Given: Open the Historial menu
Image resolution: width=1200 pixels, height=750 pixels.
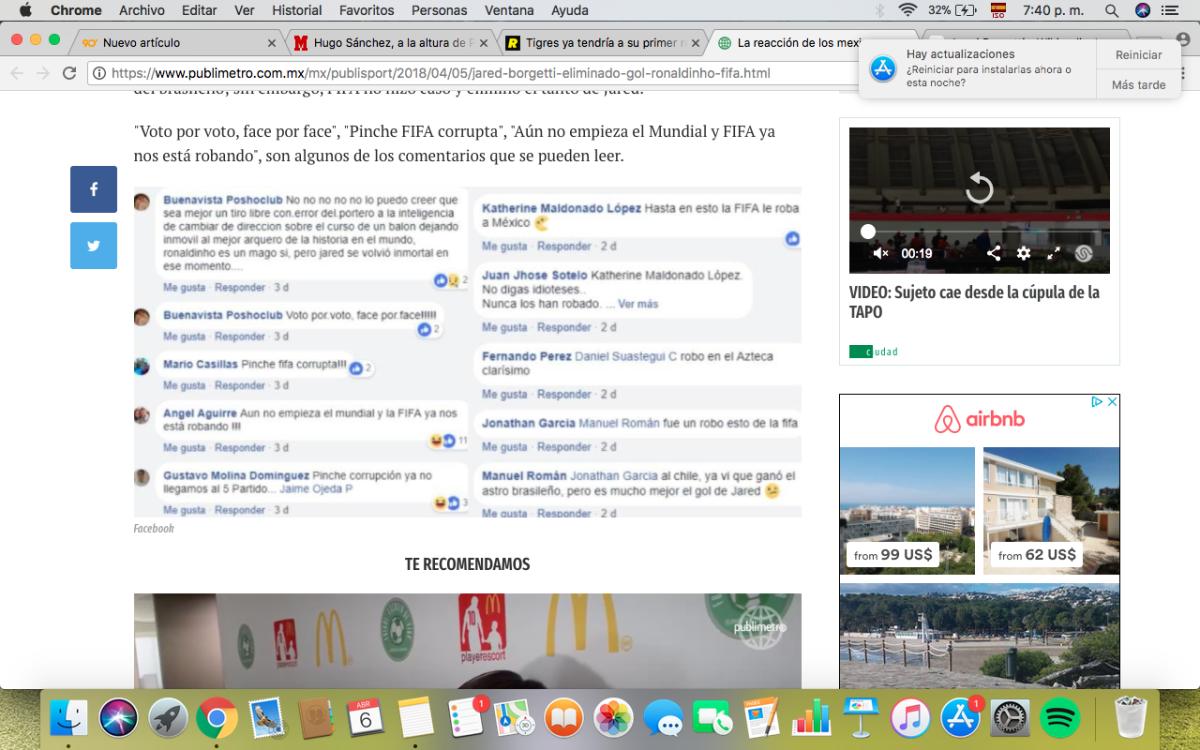Looking at the screenshot, I should click(297, 10).
